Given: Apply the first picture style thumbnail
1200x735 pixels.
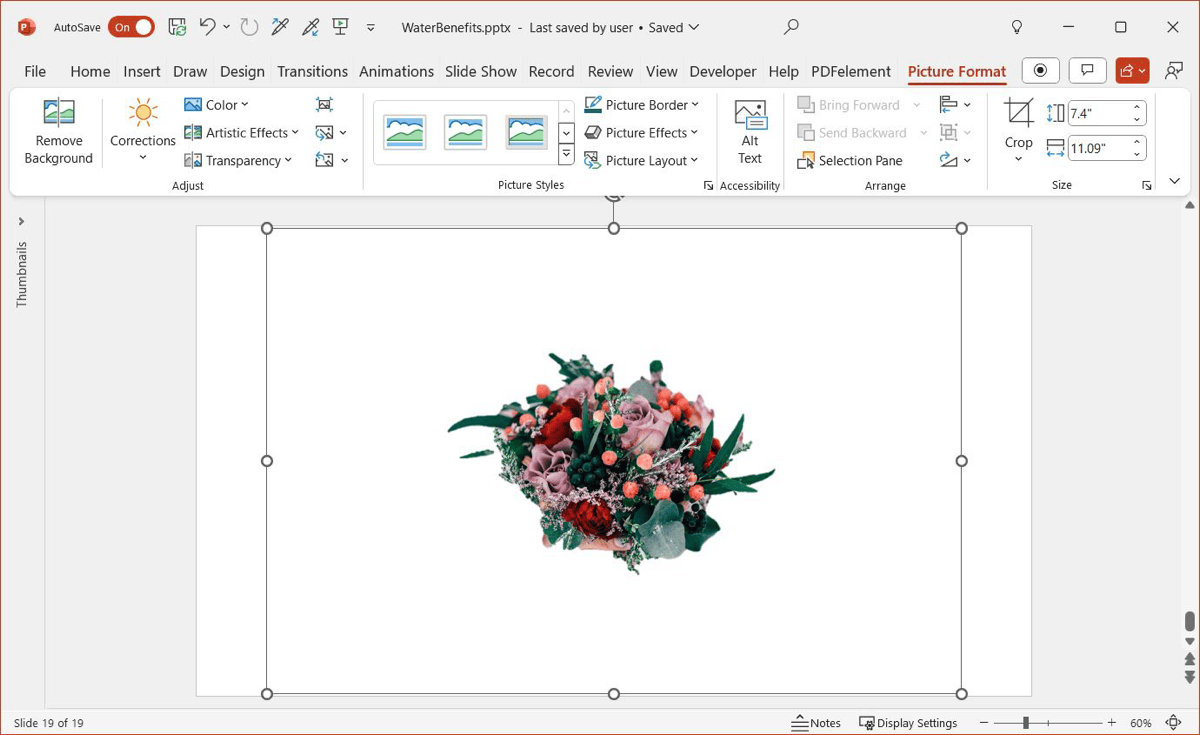Looking at the screenshot, I should [x=405, y=132].
